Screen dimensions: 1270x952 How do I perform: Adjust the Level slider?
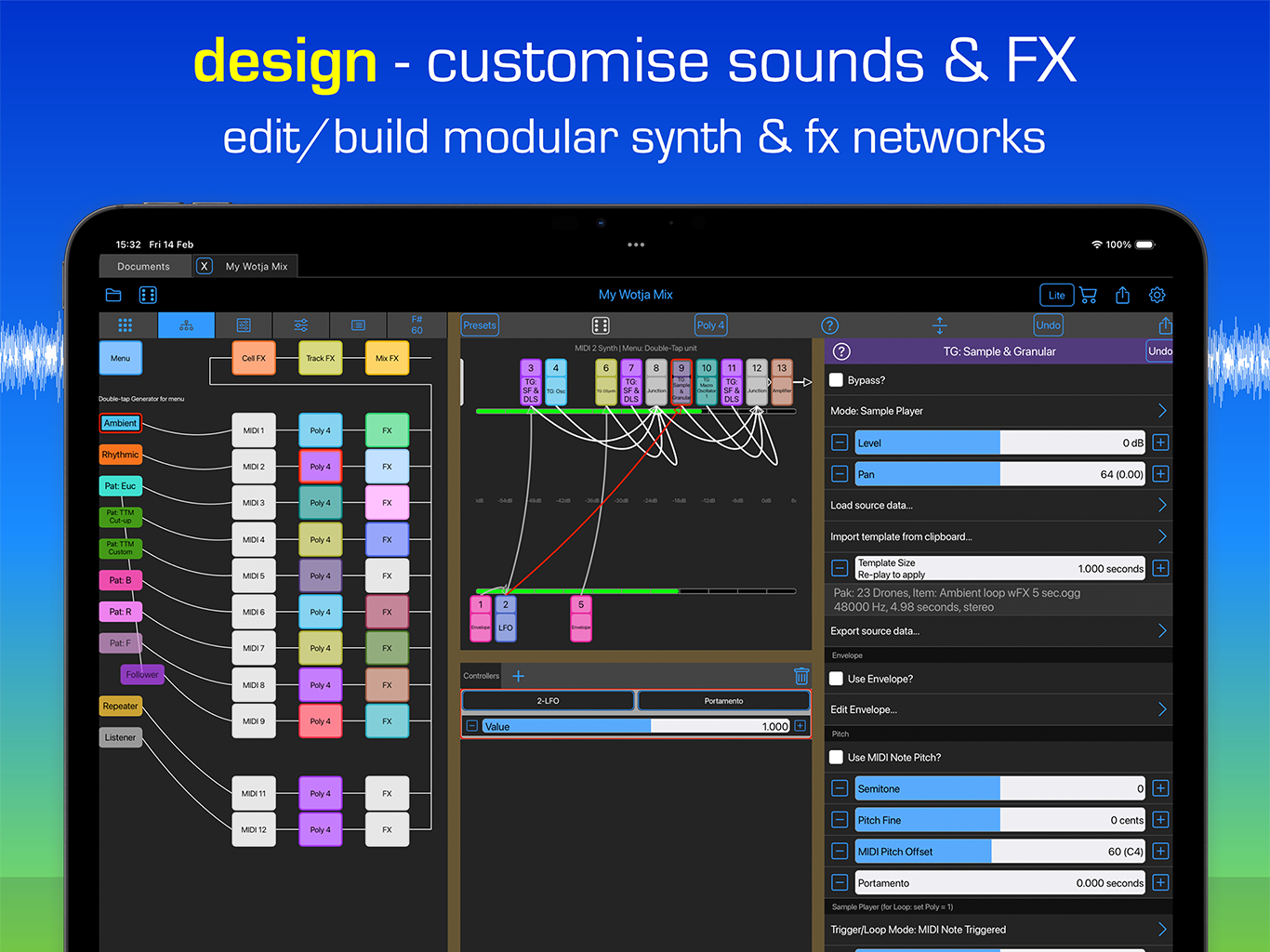click(999, 443)
